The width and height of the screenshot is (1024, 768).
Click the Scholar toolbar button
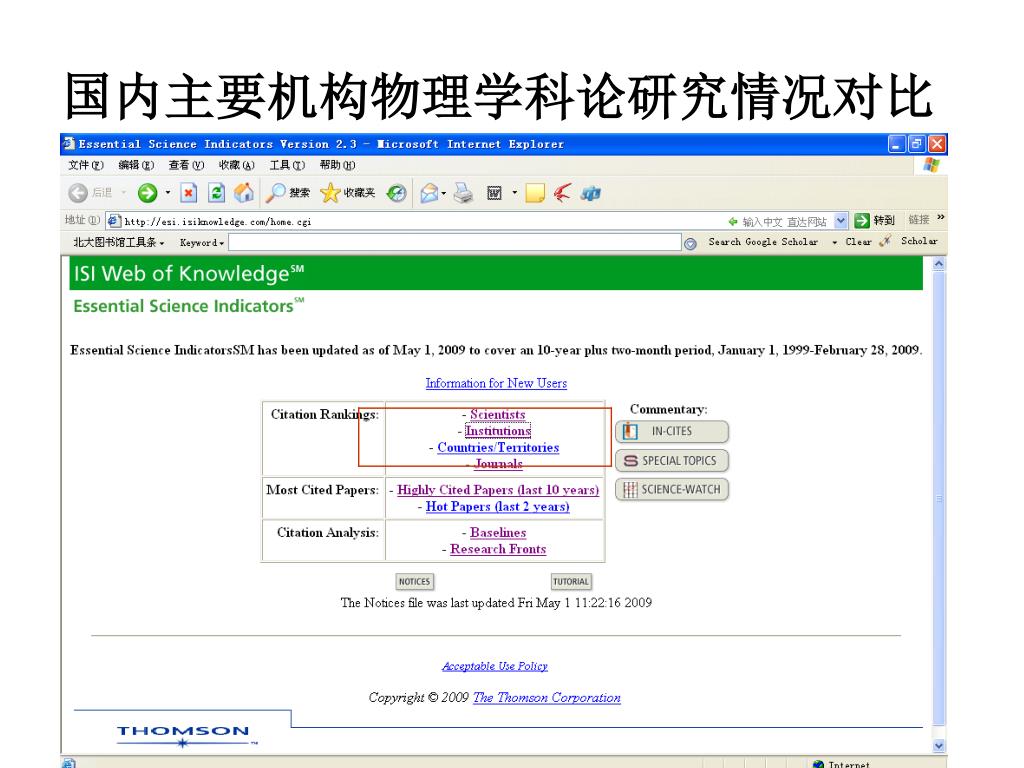click(x=919, y=241)
